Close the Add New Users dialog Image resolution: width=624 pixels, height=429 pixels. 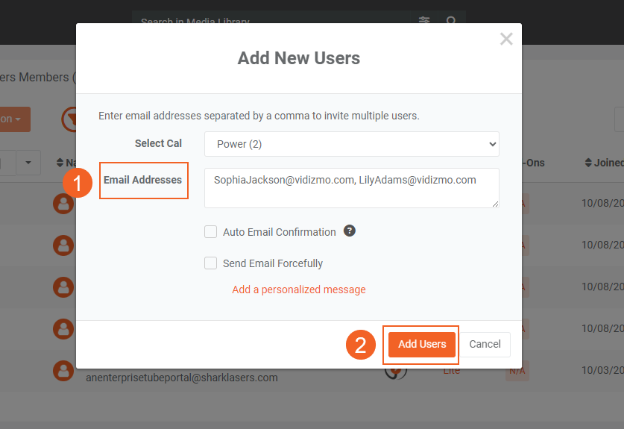506,39
